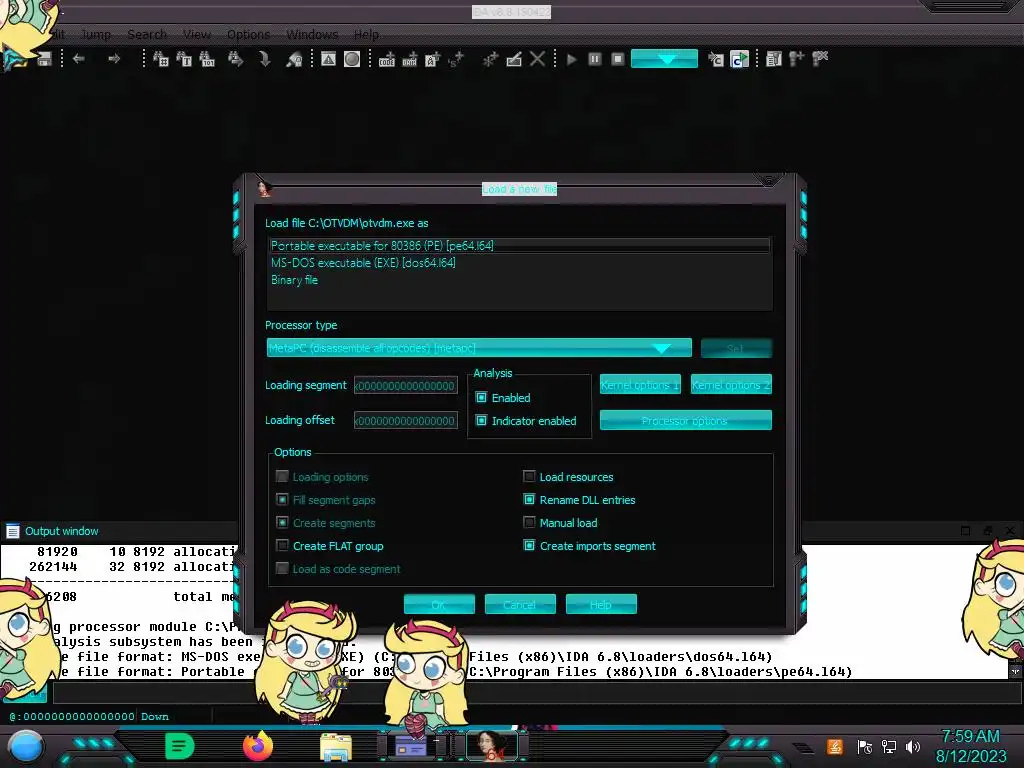Click the Processor options button
Image resolution: width=1024 pixels, height=768 pixels.
pos(685,421)
